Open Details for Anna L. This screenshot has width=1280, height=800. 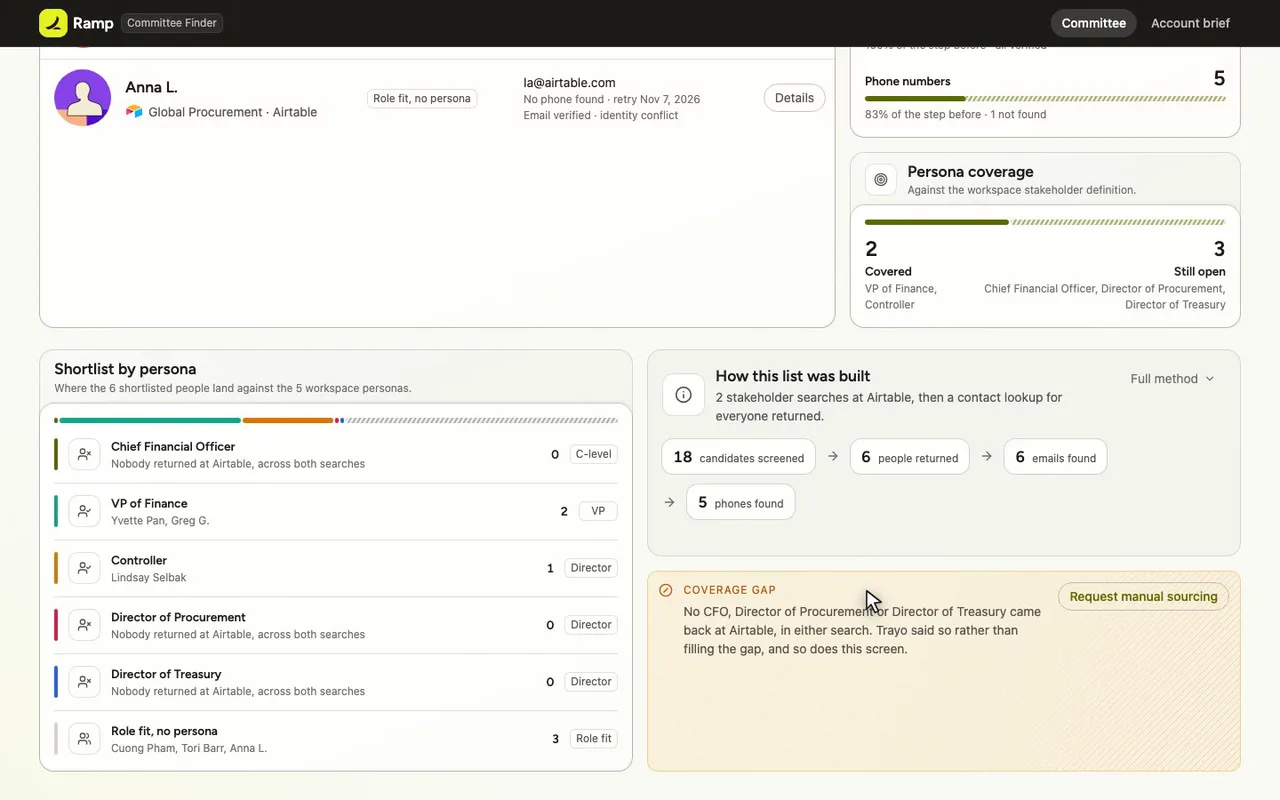[794, 98]
